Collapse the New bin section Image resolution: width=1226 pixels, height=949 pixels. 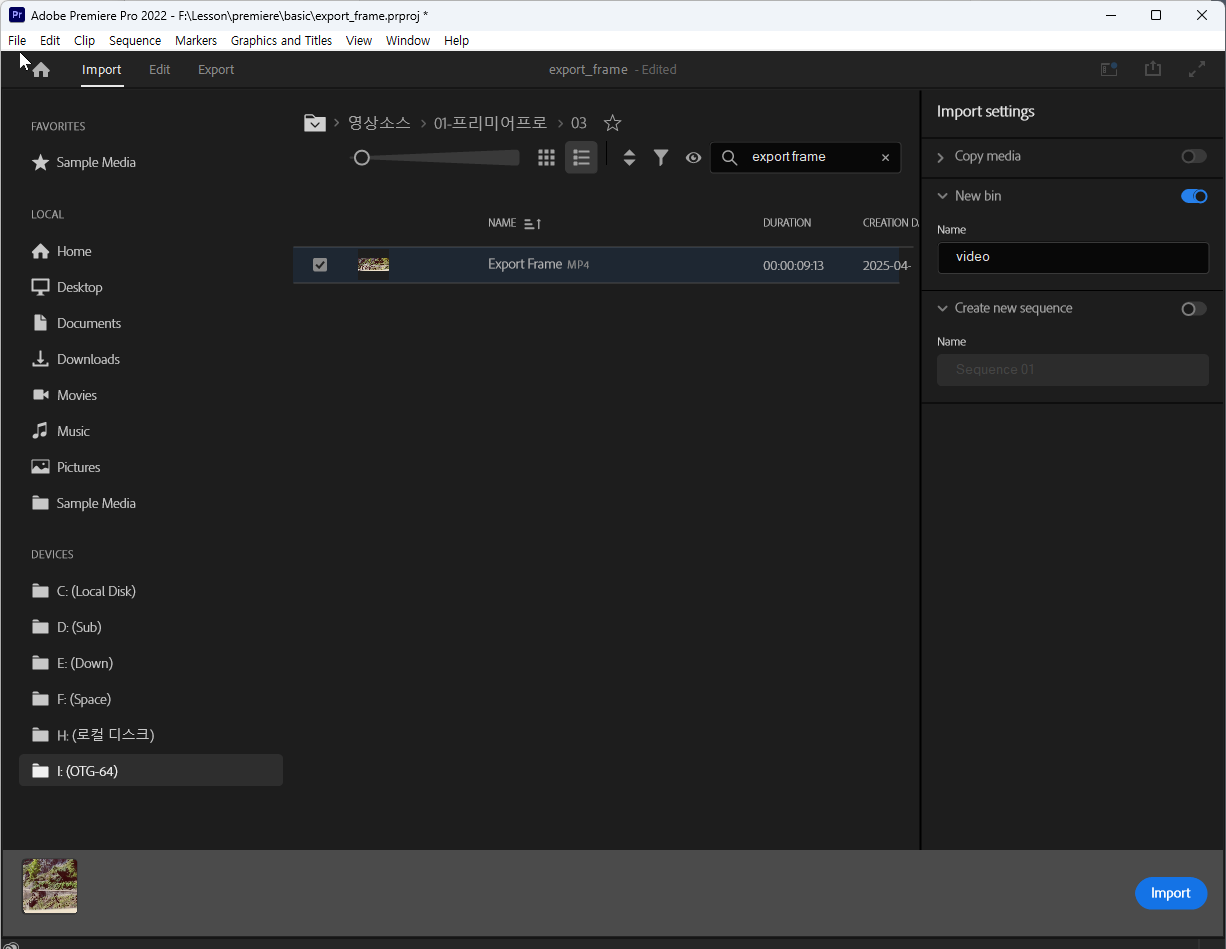(941, 196)
